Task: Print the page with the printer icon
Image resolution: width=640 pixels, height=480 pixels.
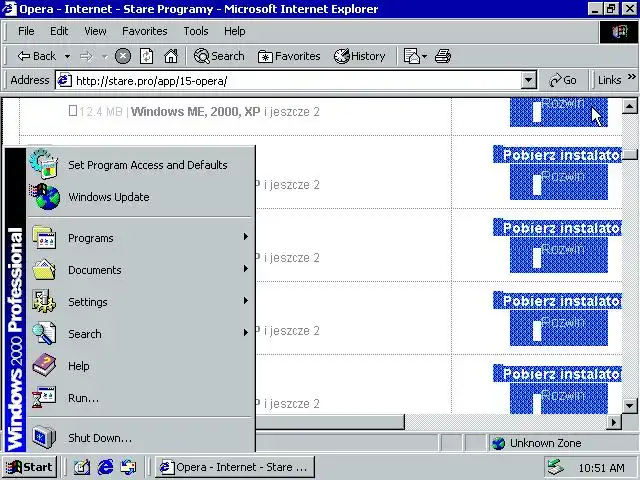Action: pos(443,56)
